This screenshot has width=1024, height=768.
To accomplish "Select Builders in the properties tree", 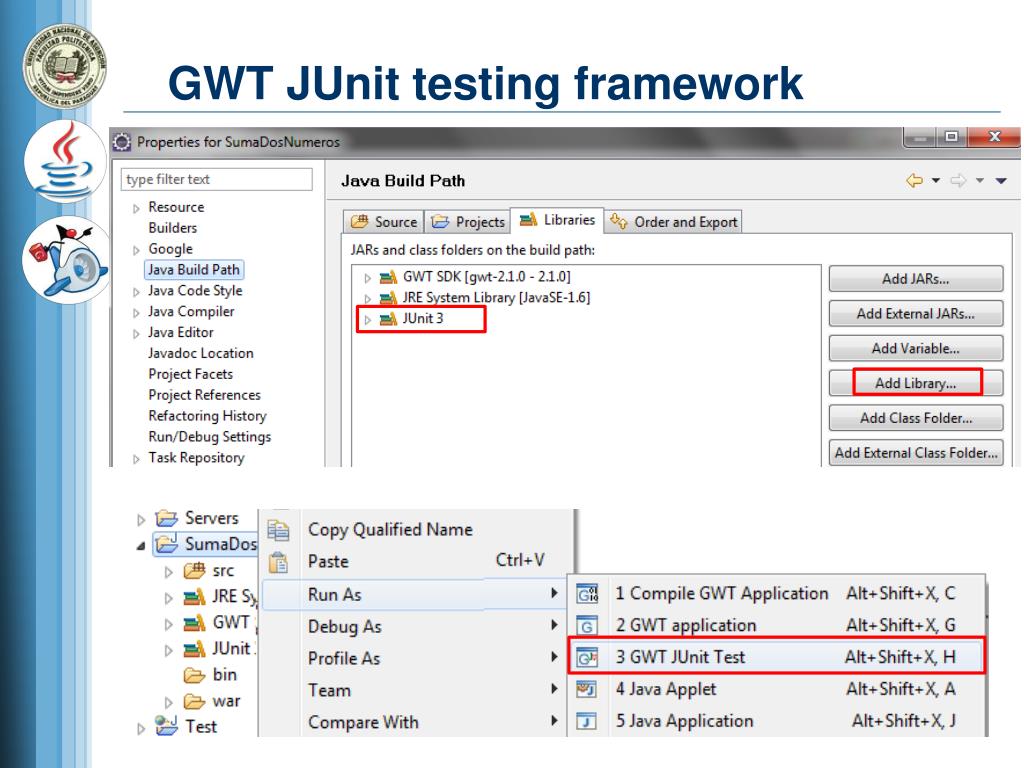I will point(172,228).
